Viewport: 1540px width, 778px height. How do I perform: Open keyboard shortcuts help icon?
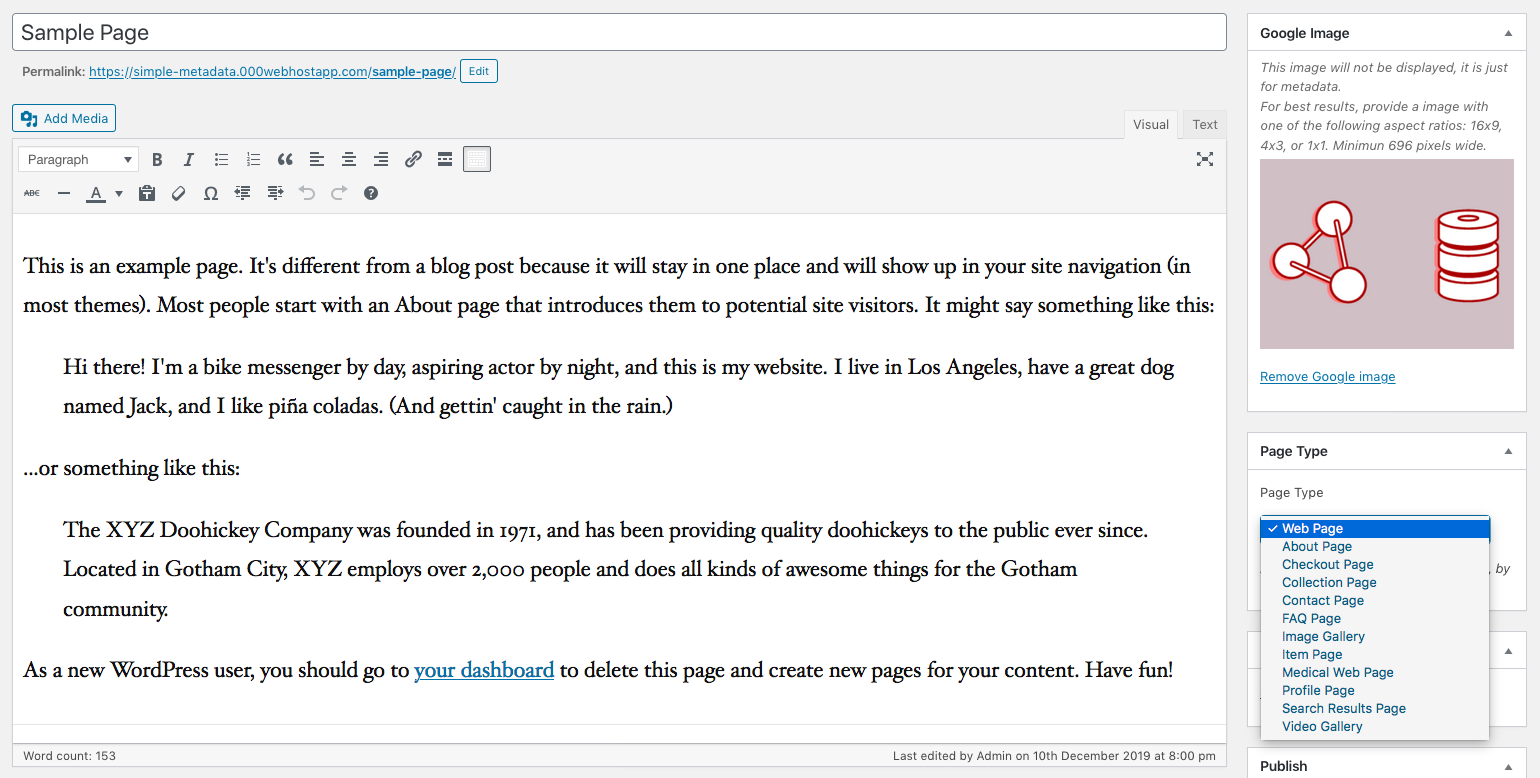(x=371, y=193)
